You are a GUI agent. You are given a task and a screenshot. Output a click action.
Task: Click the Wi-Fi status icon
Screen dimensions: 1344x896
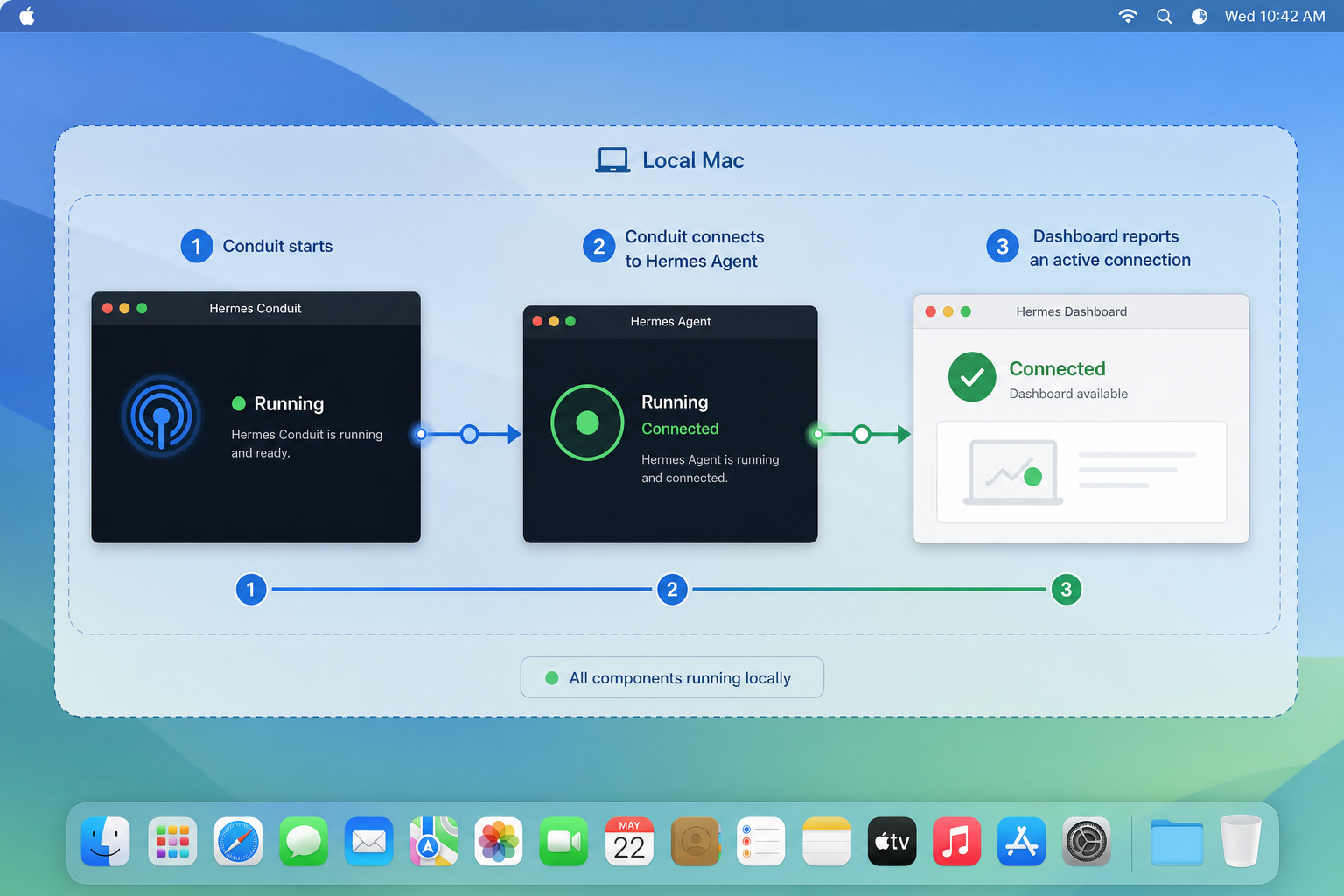[1128, 16]
